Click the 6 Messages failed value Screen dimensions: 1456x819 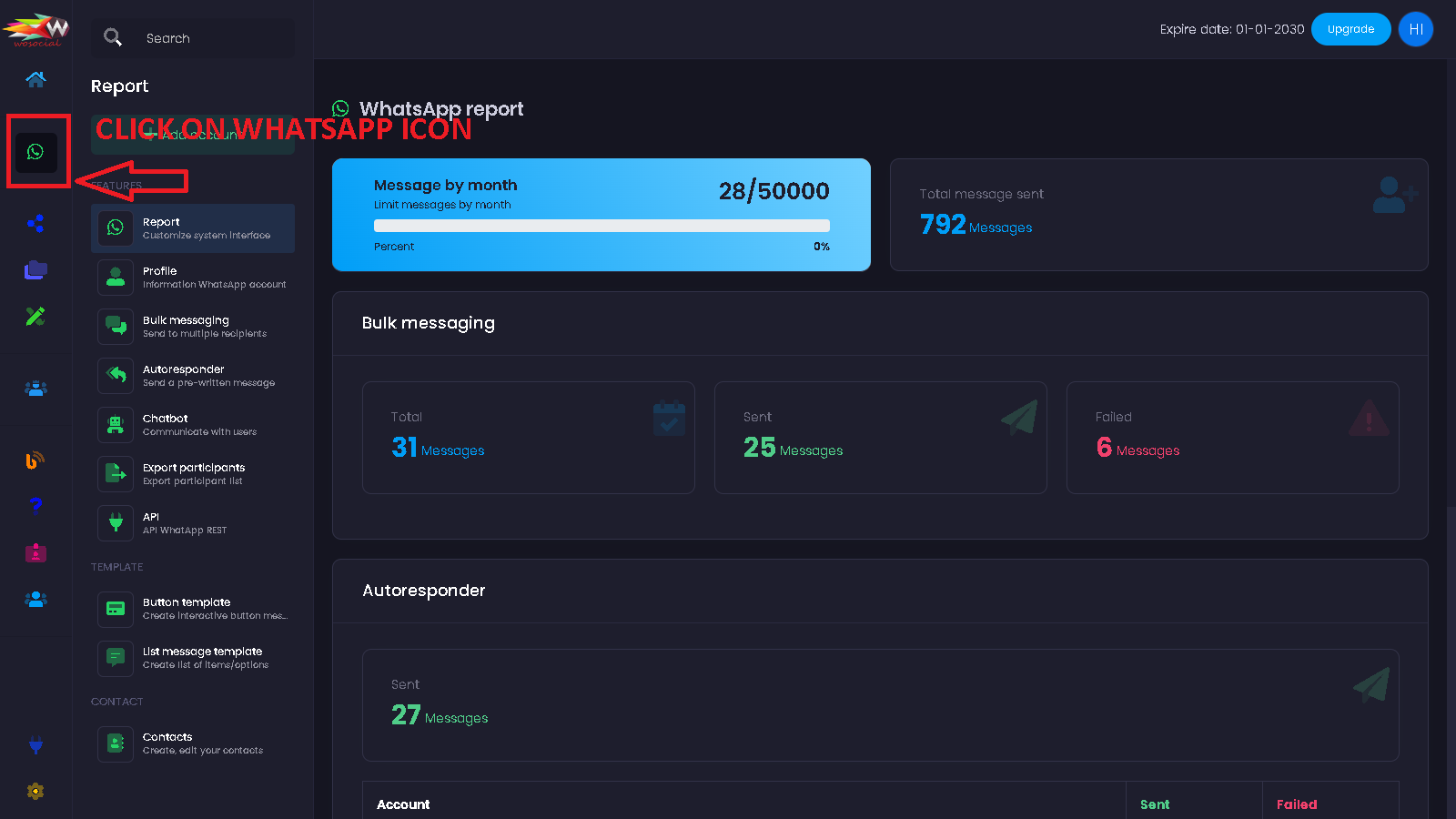(x=1137, y=448)
